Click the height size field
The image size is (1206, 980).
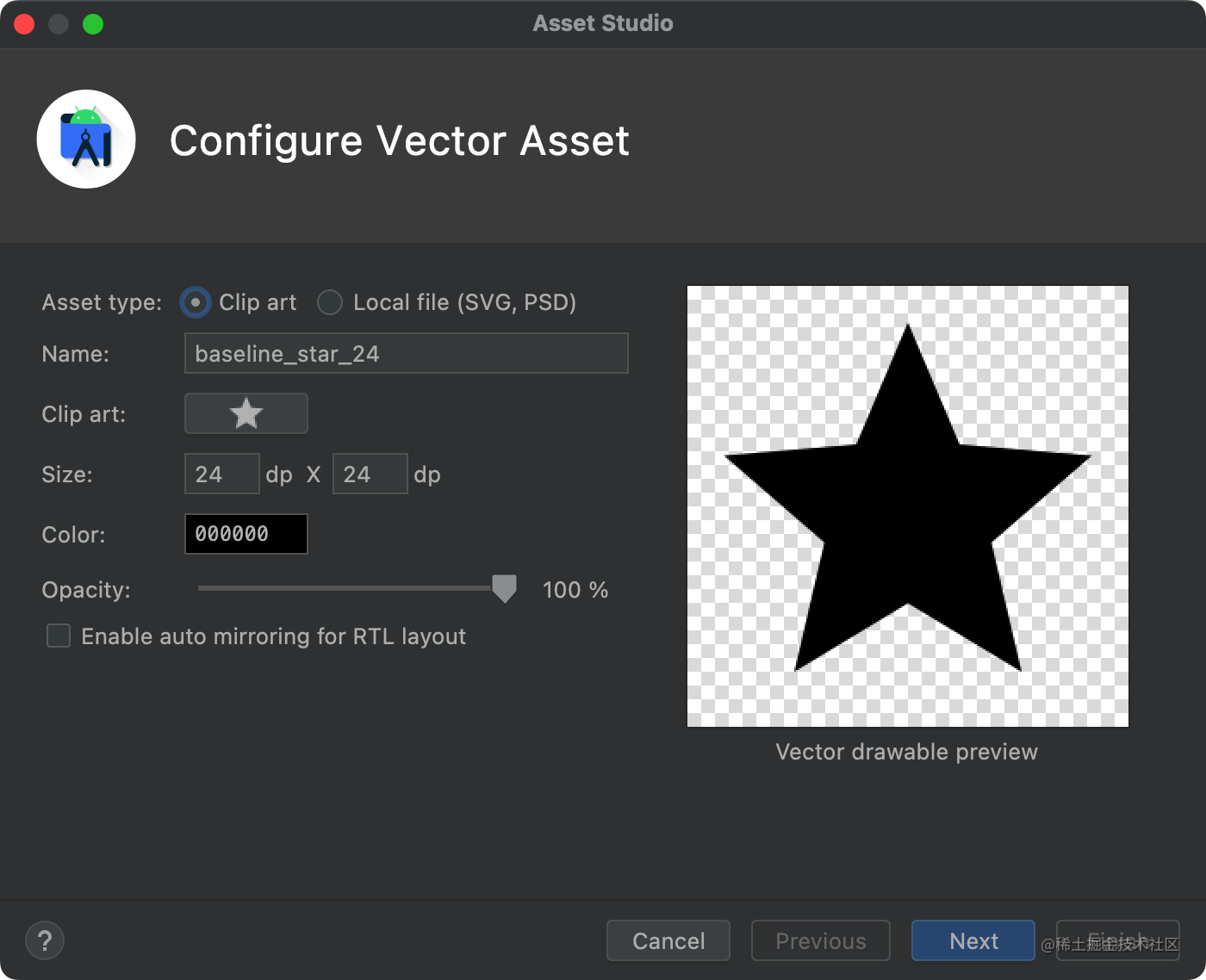(x=370, y=474)
